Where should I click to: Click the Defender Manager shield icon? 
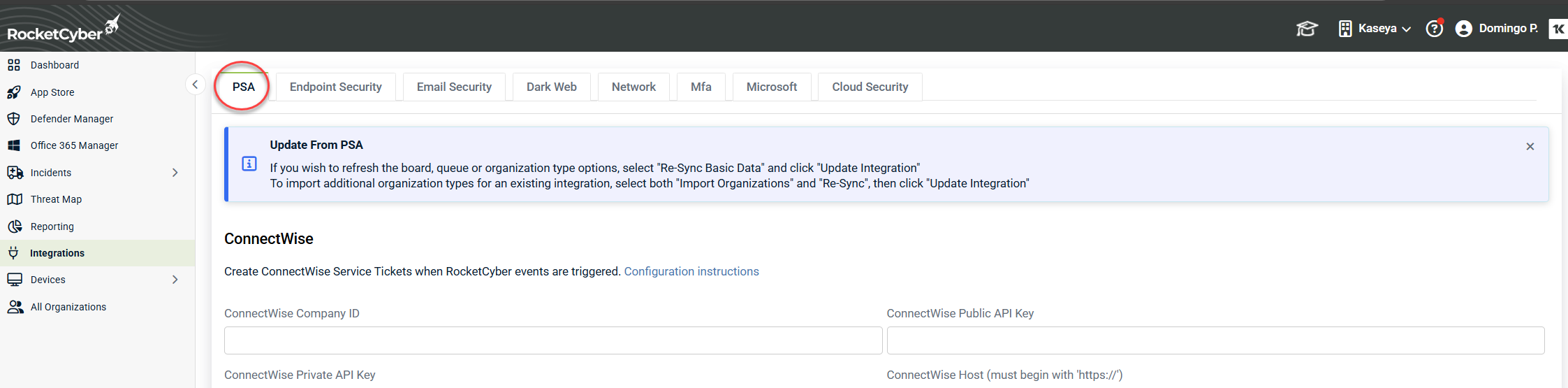(14, 119)
